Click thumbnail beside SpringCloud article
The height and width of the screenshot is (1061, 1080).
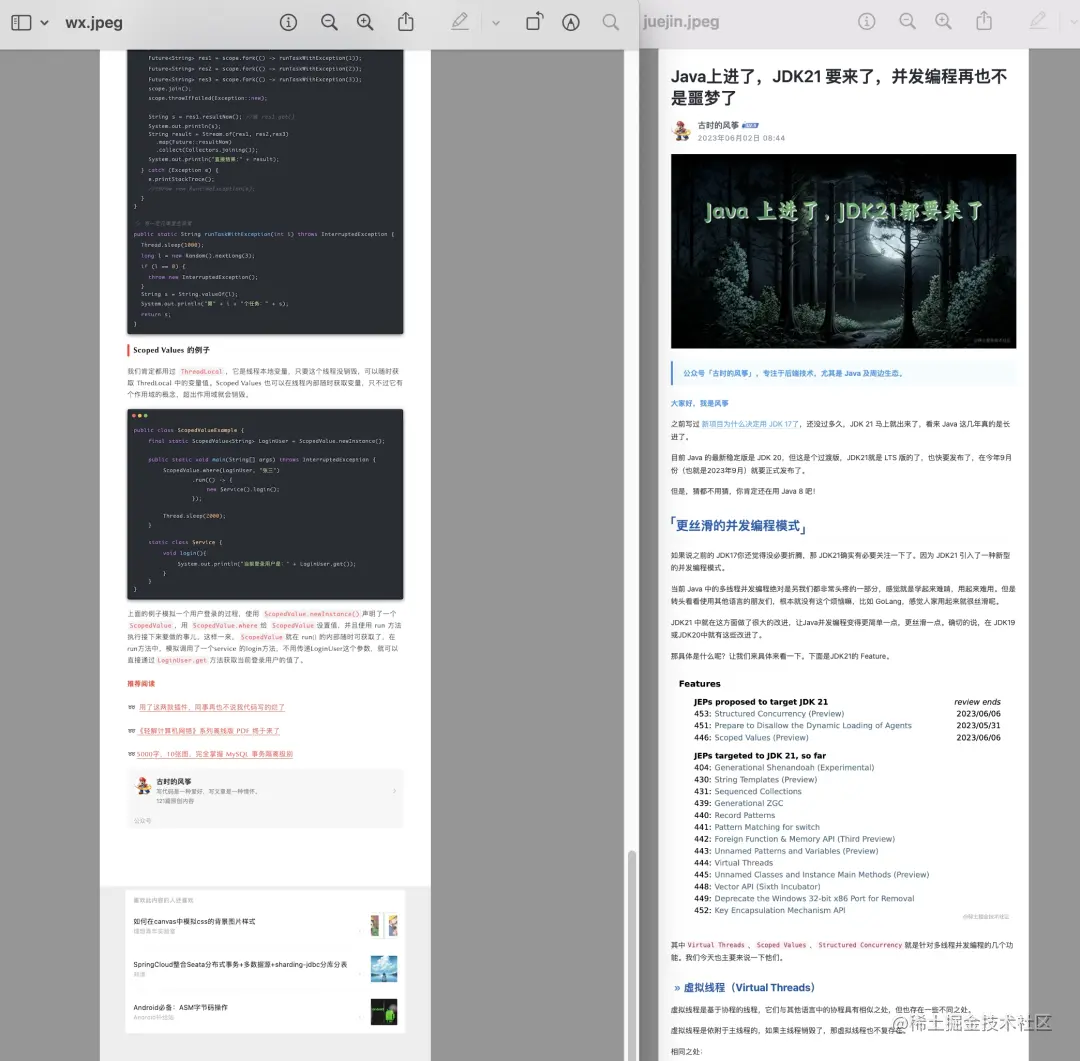tap(384, 968)
